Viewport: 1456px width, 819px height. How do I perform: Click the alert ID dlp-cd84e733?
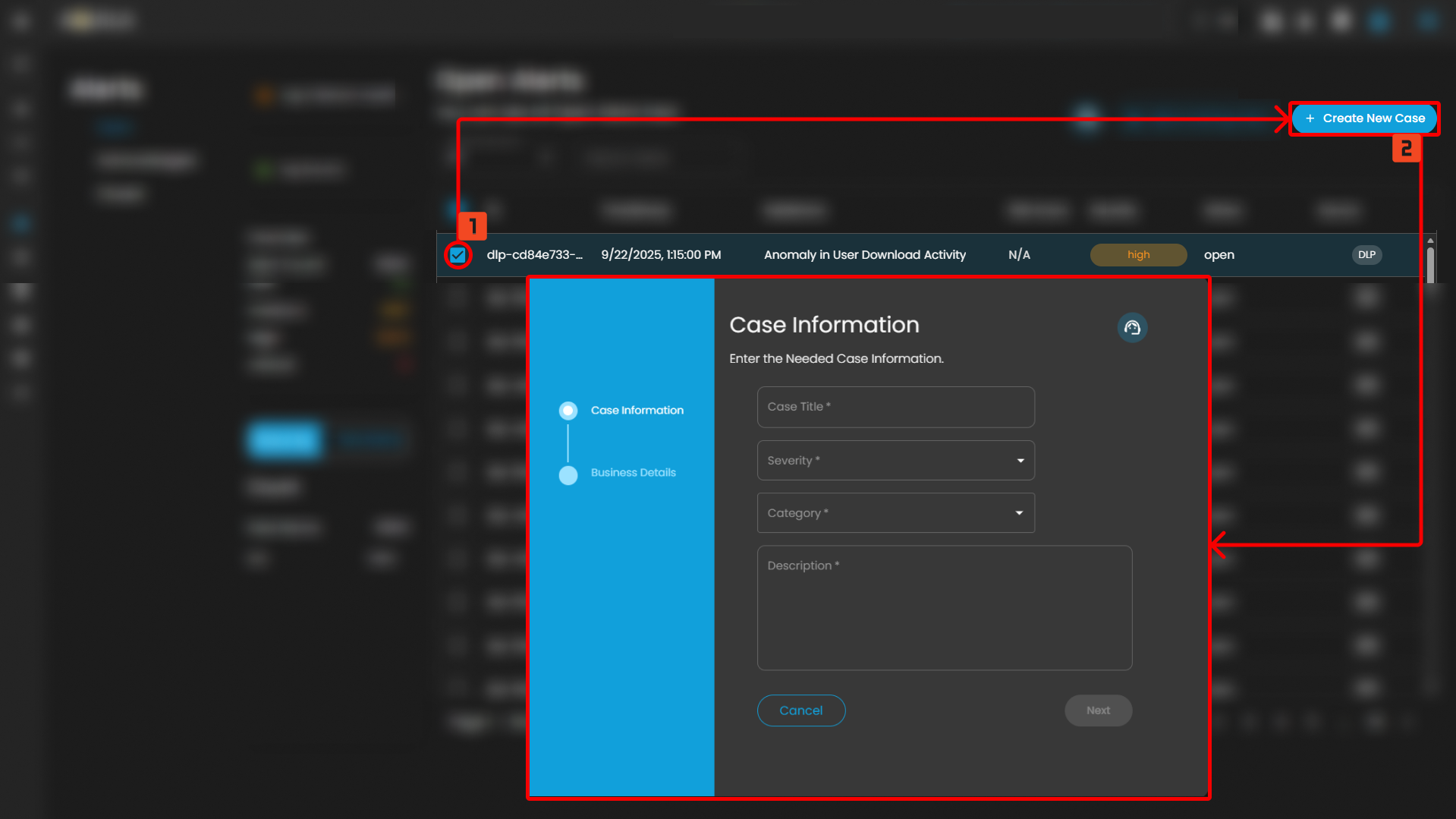tap(534, 255)
